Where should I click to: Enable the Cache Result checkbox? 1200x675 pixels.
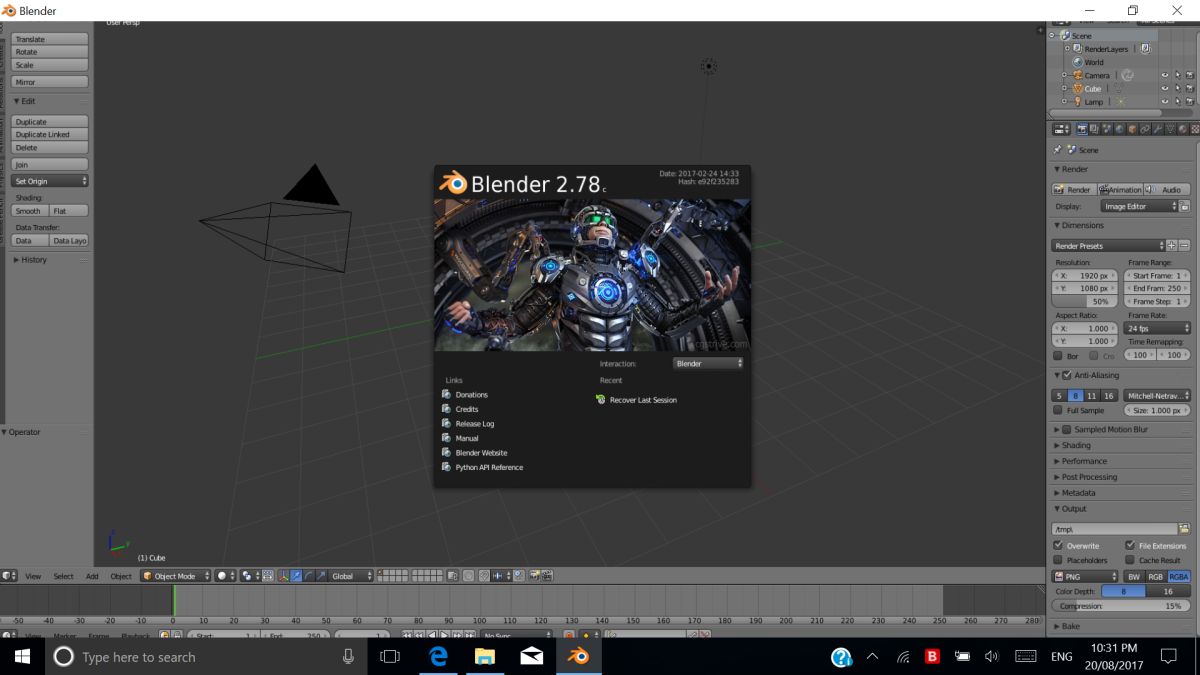point(1130,560)
